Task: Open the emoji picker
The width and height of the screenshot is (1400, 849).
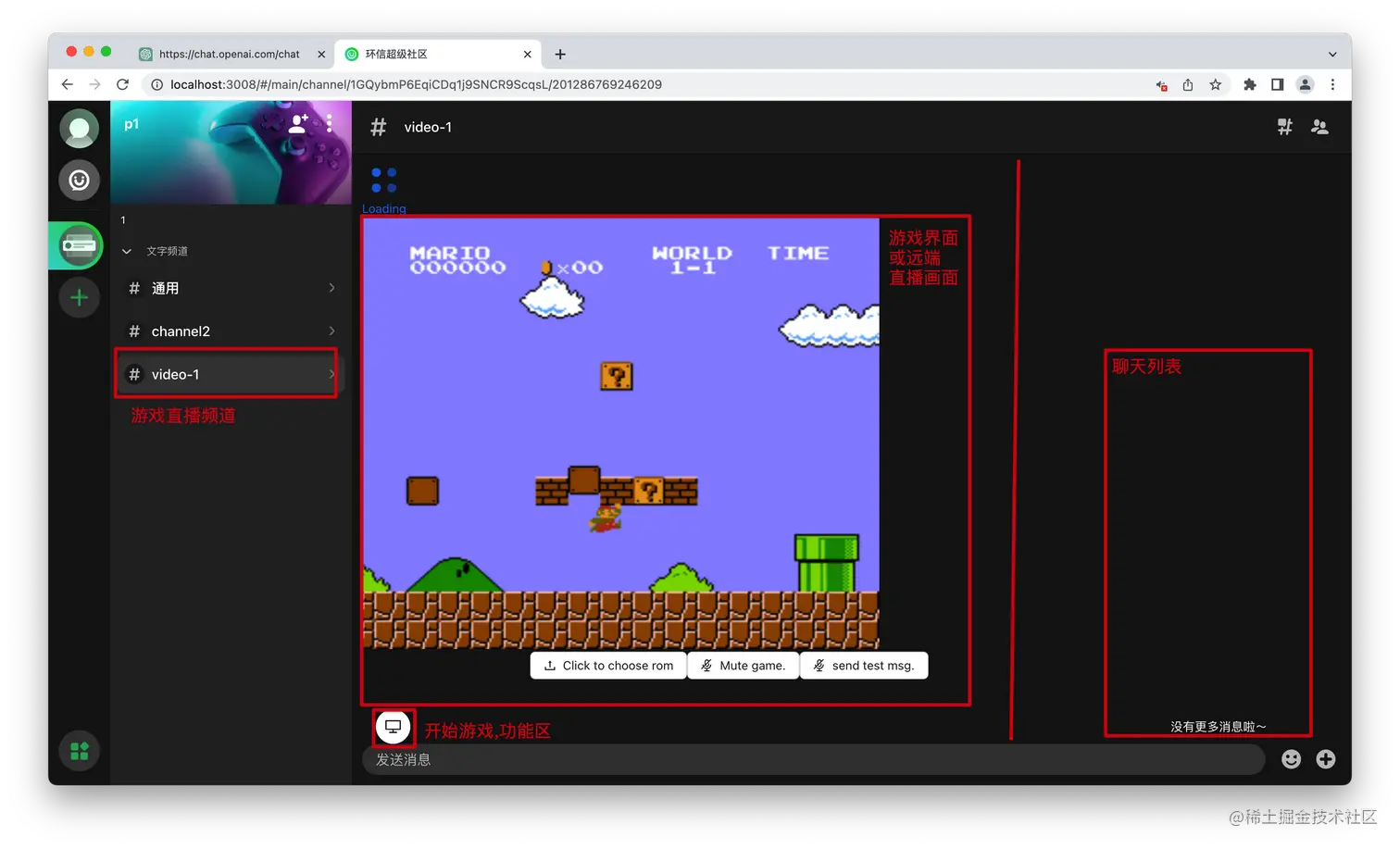Action: coord(1291,759)
